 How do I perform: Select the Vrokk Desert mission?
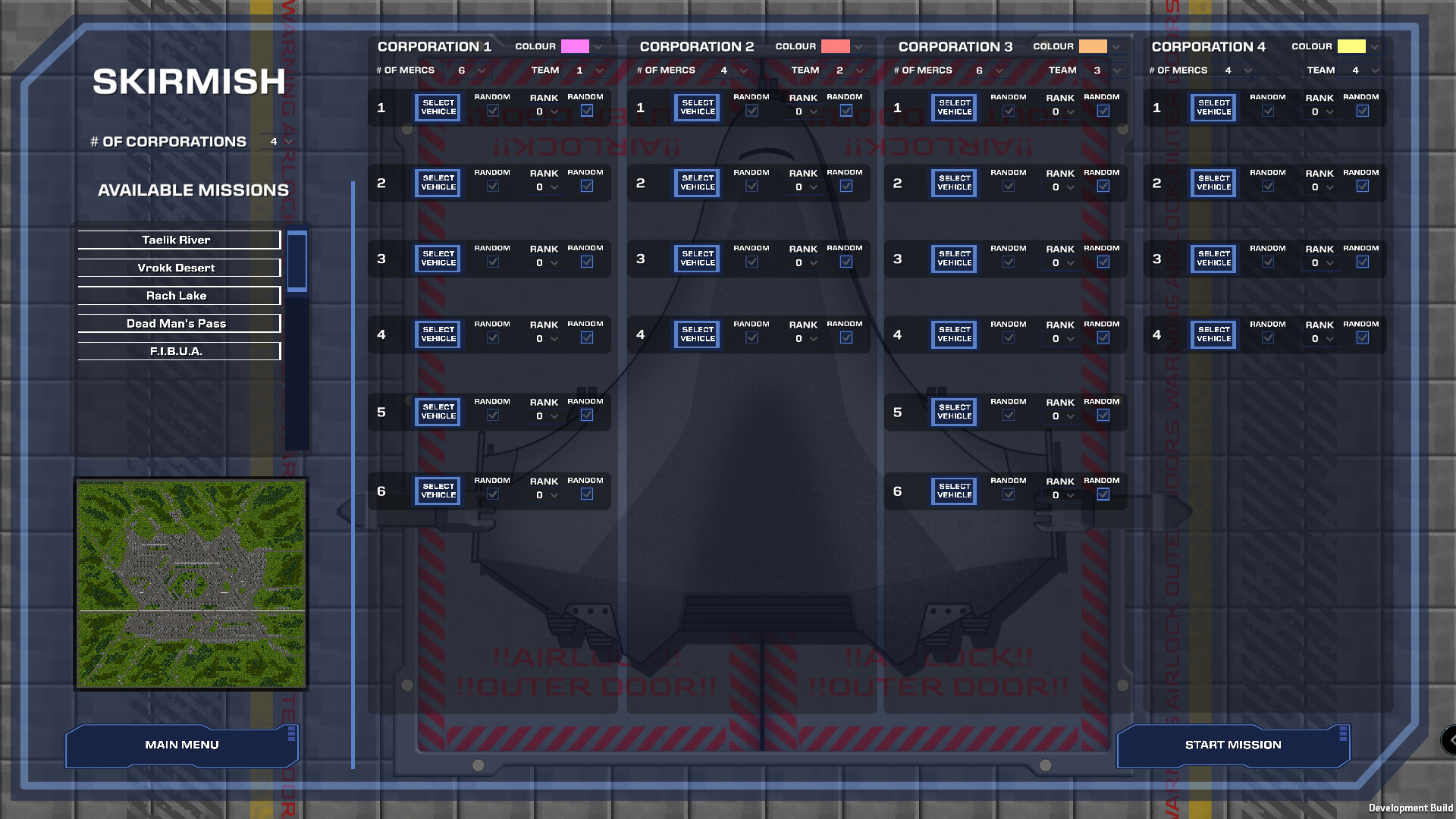click(179, 268)
